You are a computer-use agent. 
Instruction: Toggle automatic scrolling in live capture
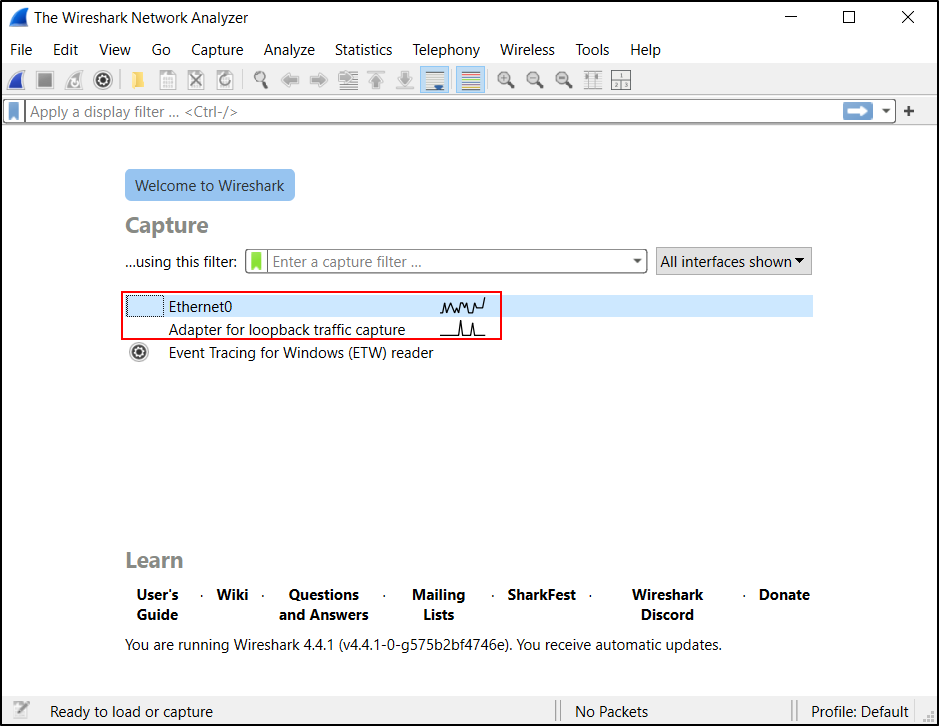click(x=435, y=80)
